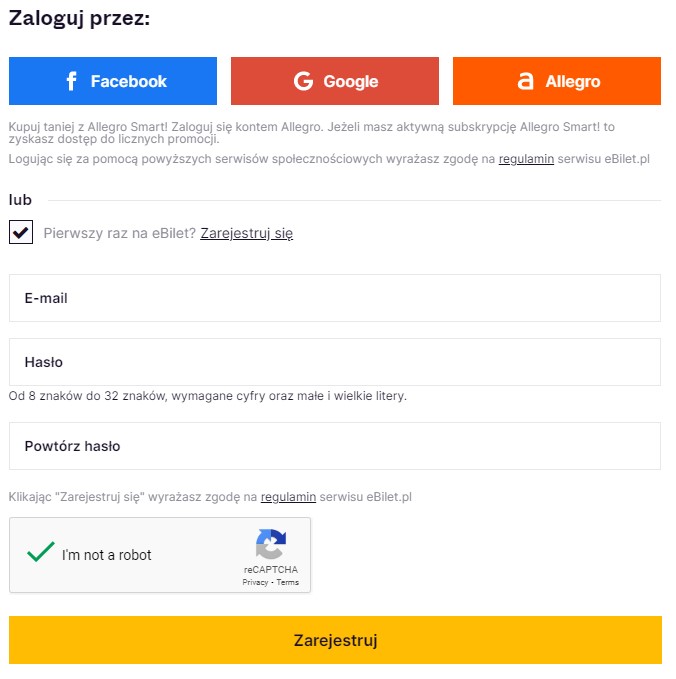Click the 'I'm not a robot' label
This screenshot has height=679, width=676.
(107, 555)
